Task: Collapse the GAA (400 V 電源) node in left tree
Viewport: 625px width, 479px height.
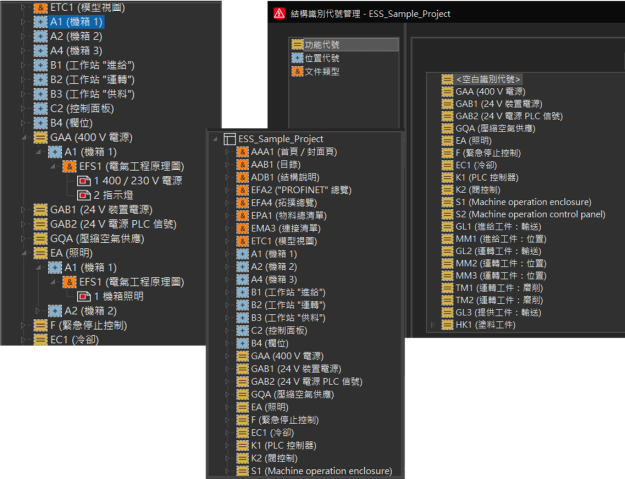Action: pos(25,137)
